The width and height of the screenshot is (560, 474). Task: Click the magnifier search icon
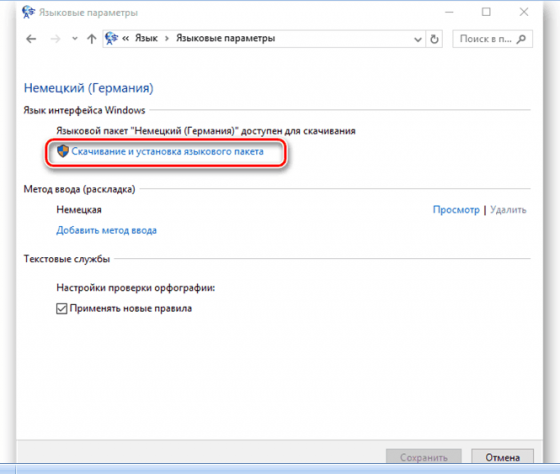click(521, 39)
